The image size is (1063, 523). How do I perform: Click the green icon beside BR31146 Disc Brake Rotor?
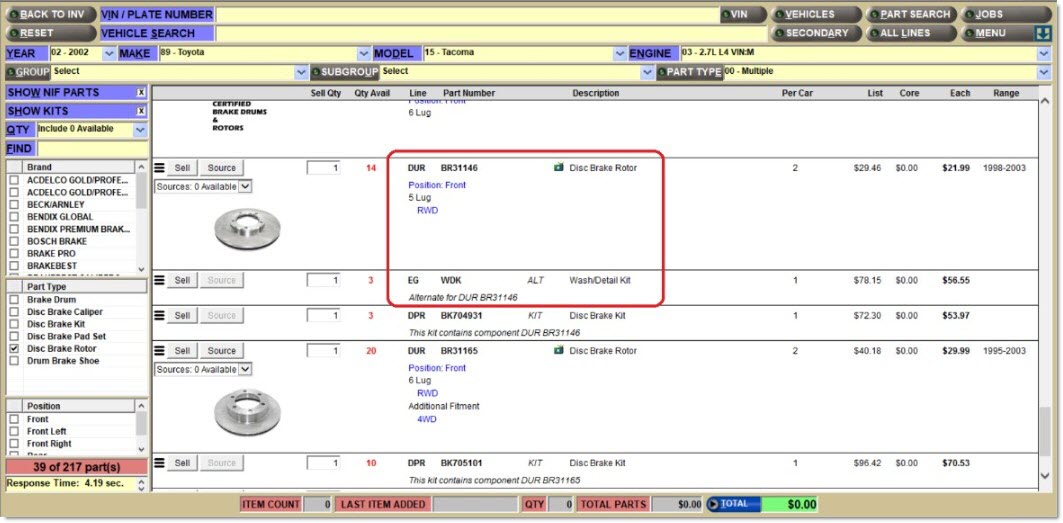click(558, 168)
